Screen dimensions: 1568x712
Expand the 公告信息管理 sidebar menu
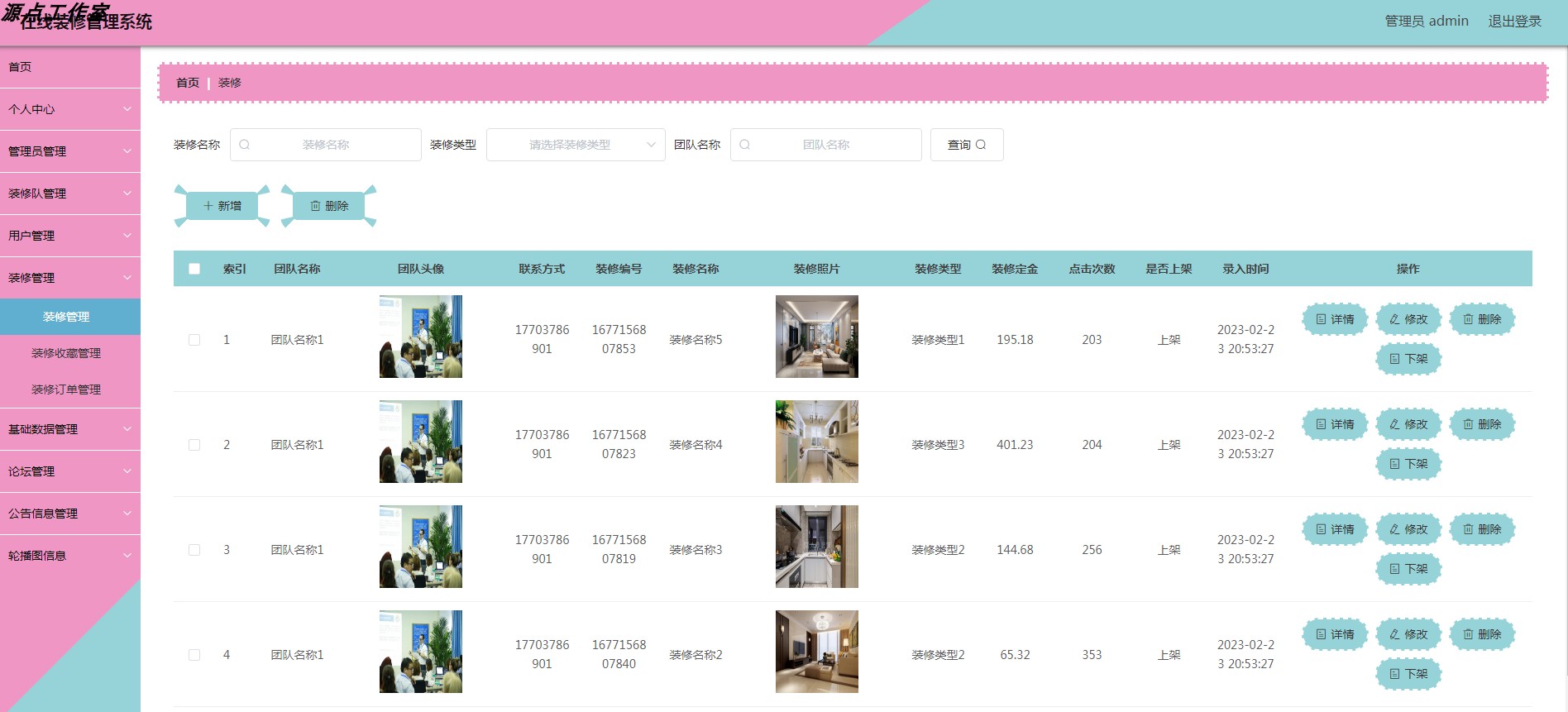tap(70, 514)
